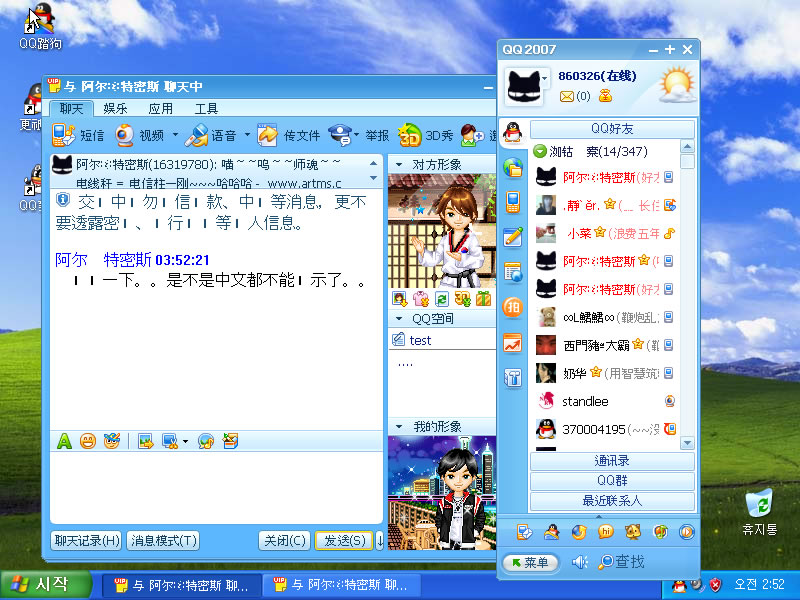Click the music share bubble icon
The height and width of the screenshot is (600, 800).
(x=206, y=441)
